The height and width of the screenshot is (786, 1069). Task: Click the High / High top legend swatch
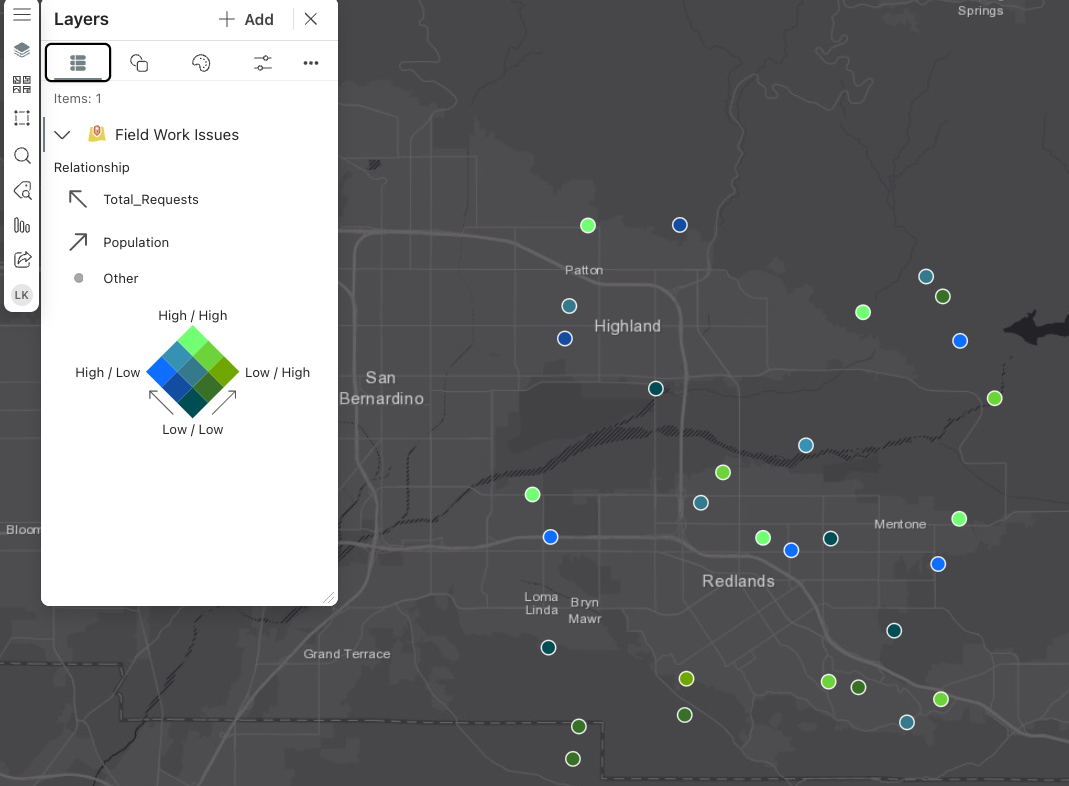pyautogui.click(x=193, y=341)
